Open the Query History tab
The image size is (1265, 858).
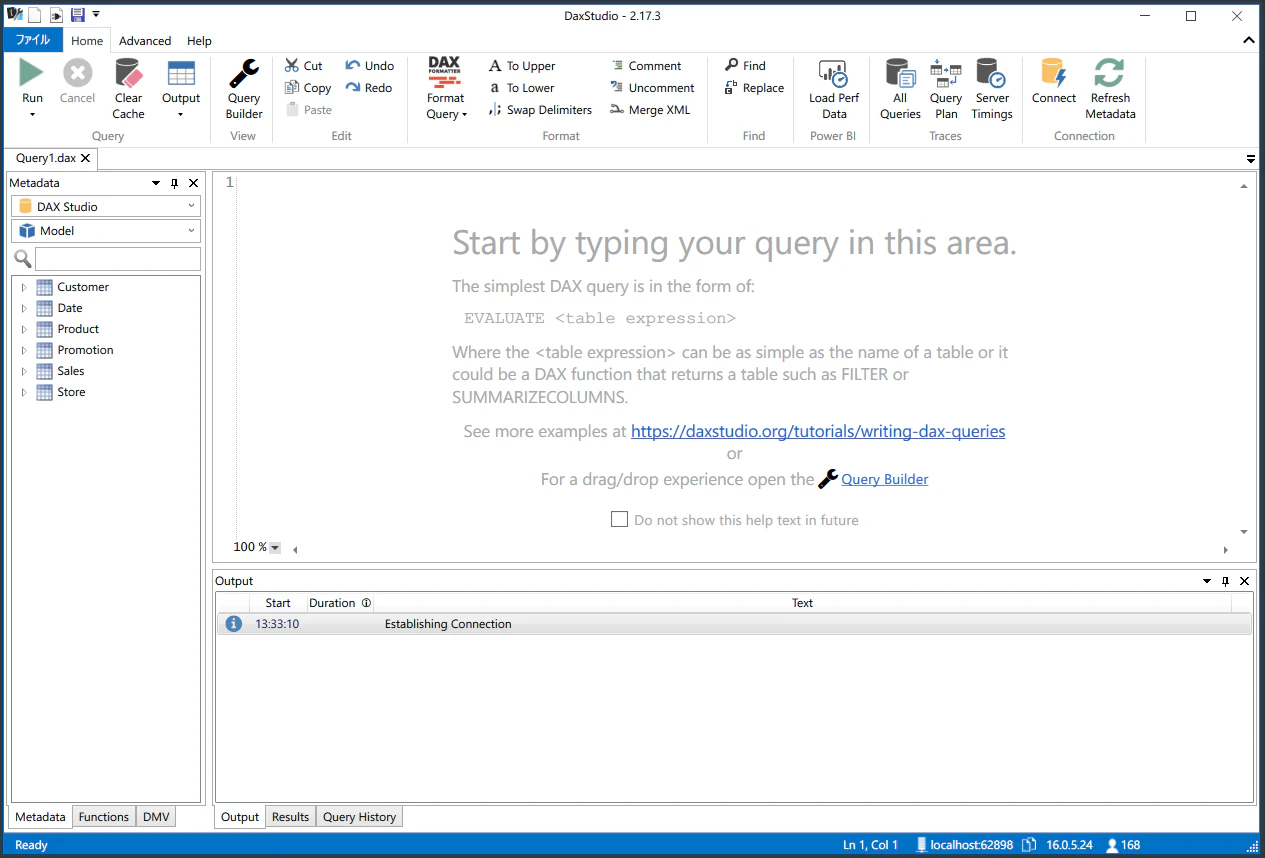pyautogui.click(x=359, y=817)
